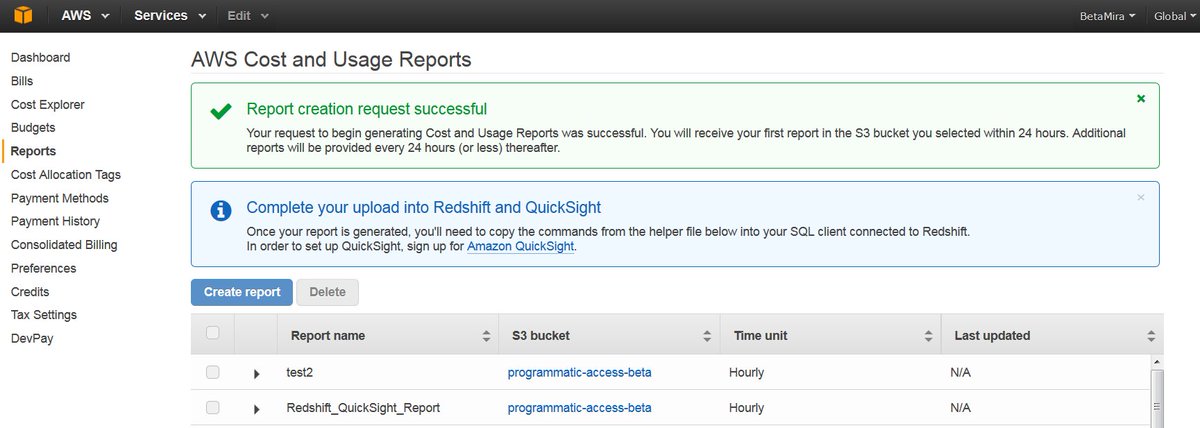This screenshot has height=428, width=1200.
Task: Select Reports in the sidebar
Action: [x=34, y=151]
